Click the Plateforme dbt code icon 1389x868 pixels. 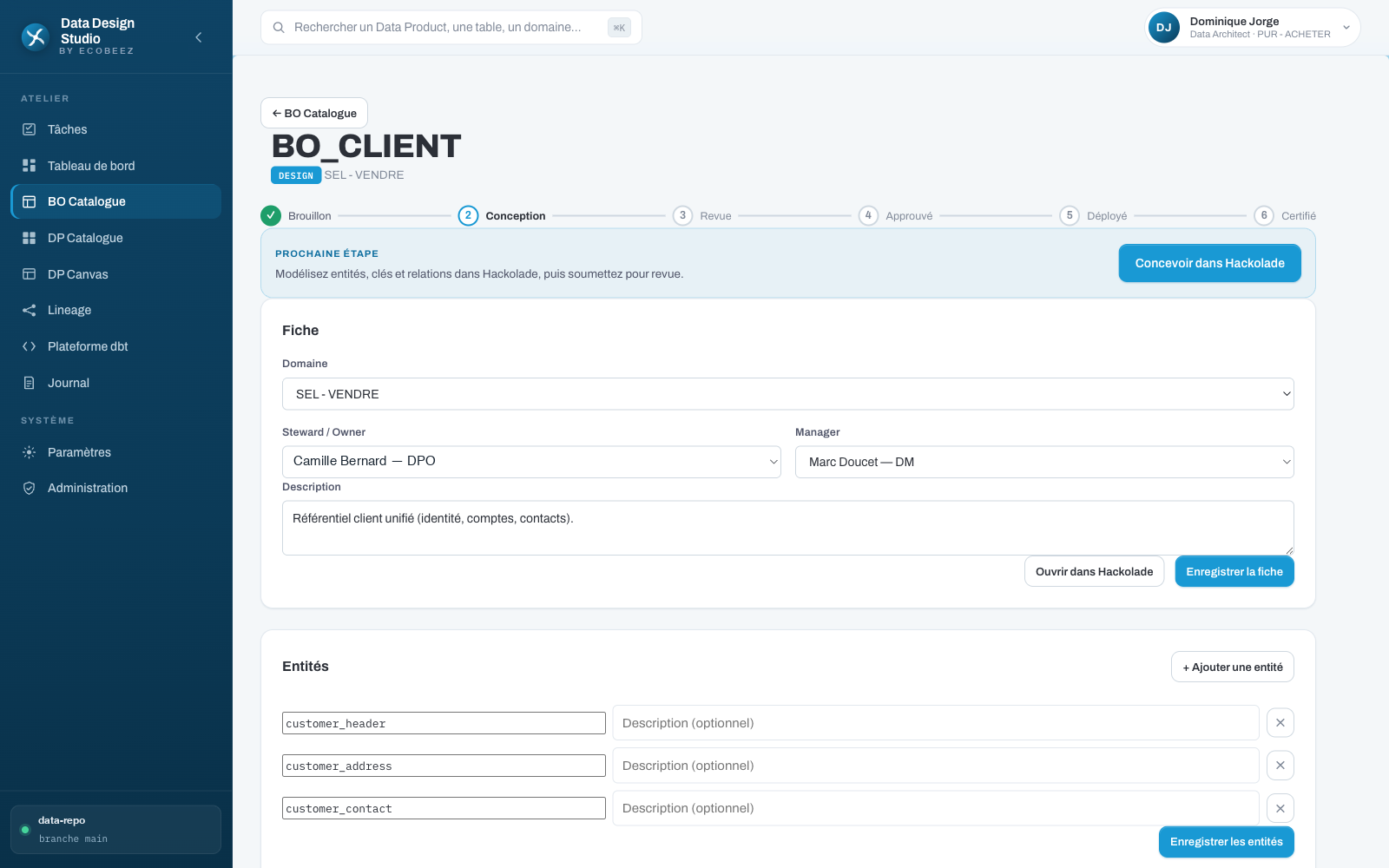click(29, 346)
